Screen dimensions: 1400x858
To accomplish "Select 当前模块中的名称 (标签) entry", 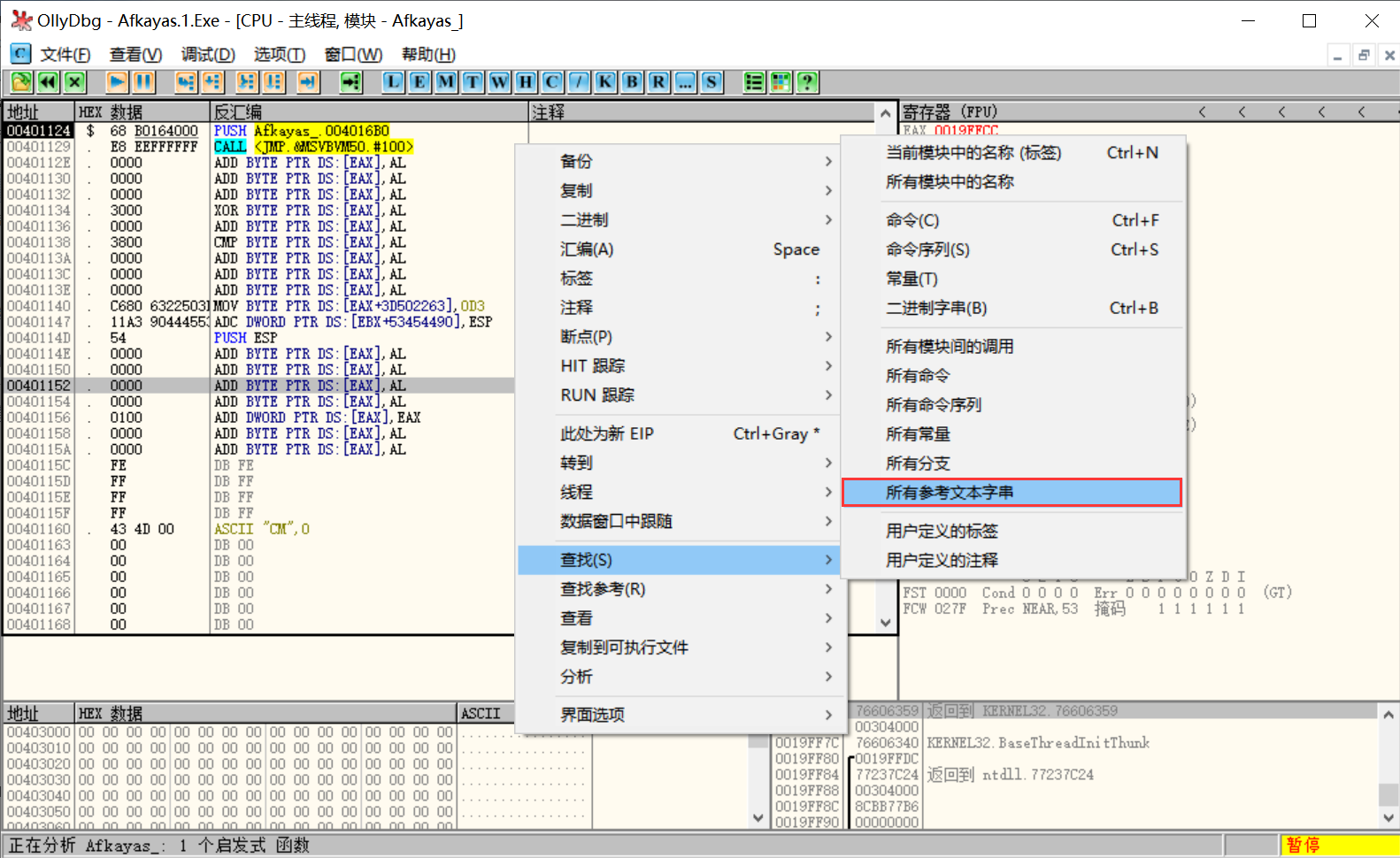I will point(1012,153).
